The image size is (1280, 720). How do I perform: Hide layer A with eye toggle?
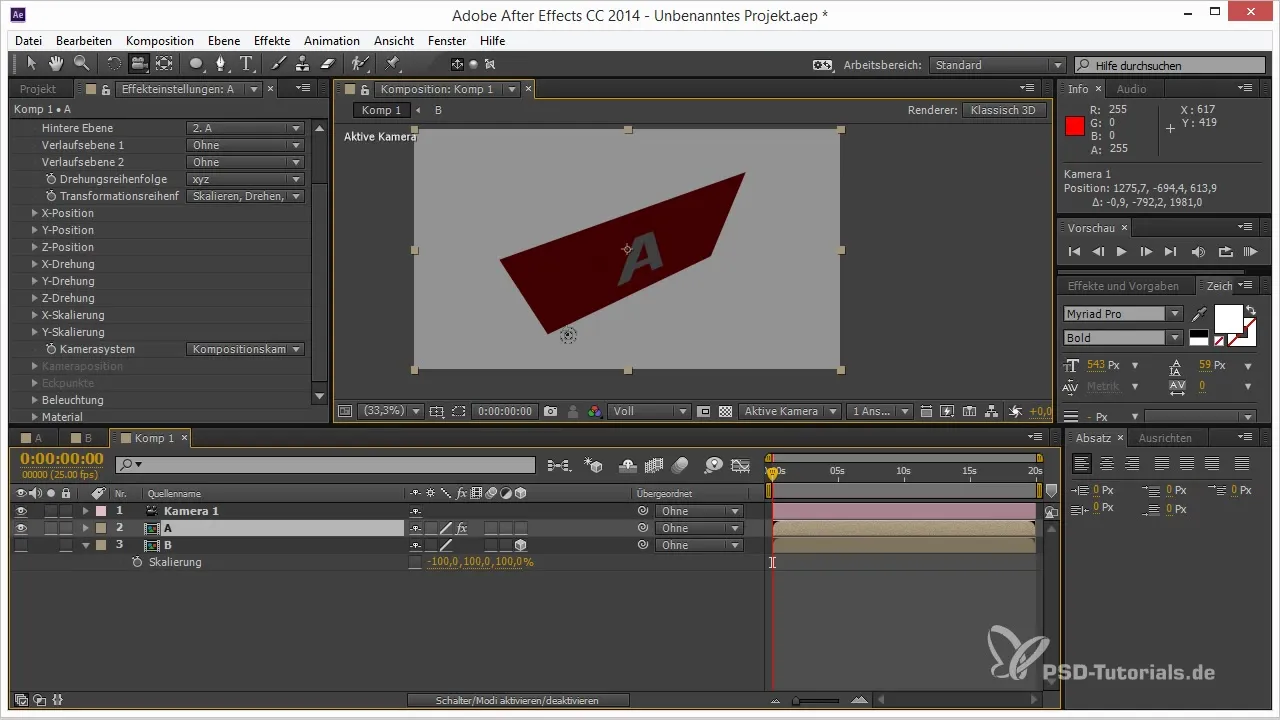pyautogui.click(x=21, y=528)
